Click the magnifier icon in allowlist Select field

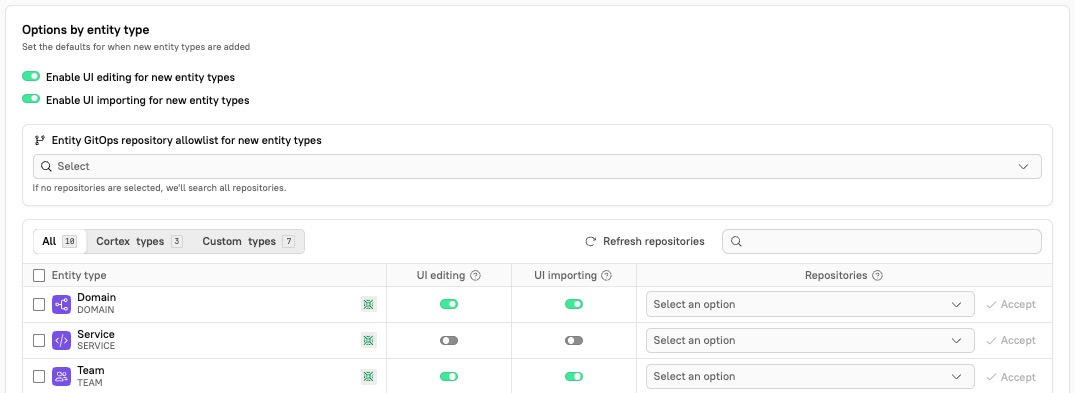coord(46,166)
